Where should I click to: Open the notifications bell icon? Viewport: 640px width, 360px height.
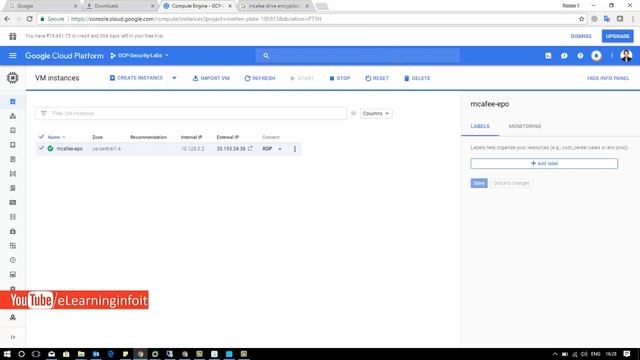[x=596, y=56]
